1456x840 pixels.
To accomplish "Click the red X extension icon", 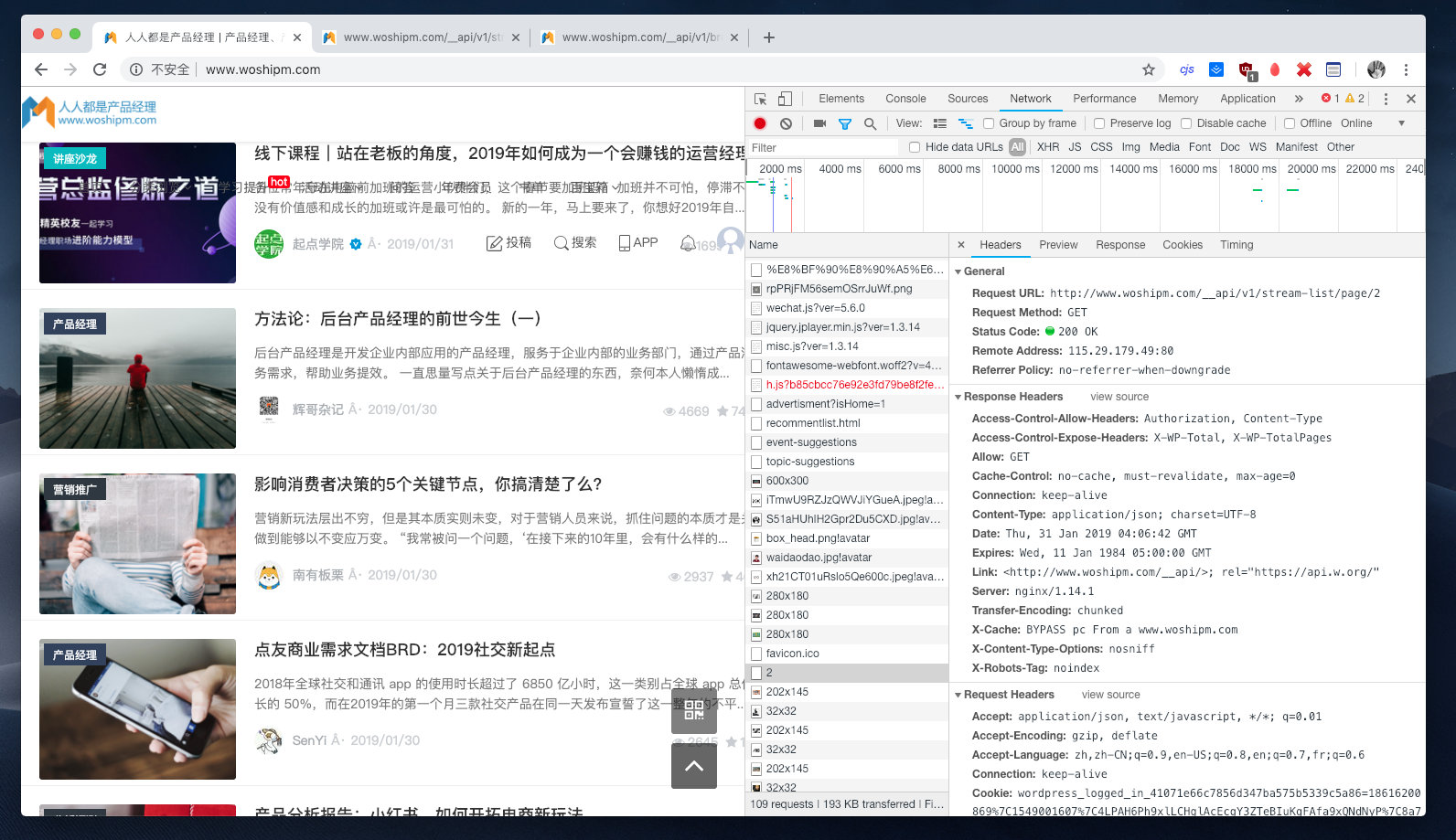I will pos(1304,69).
